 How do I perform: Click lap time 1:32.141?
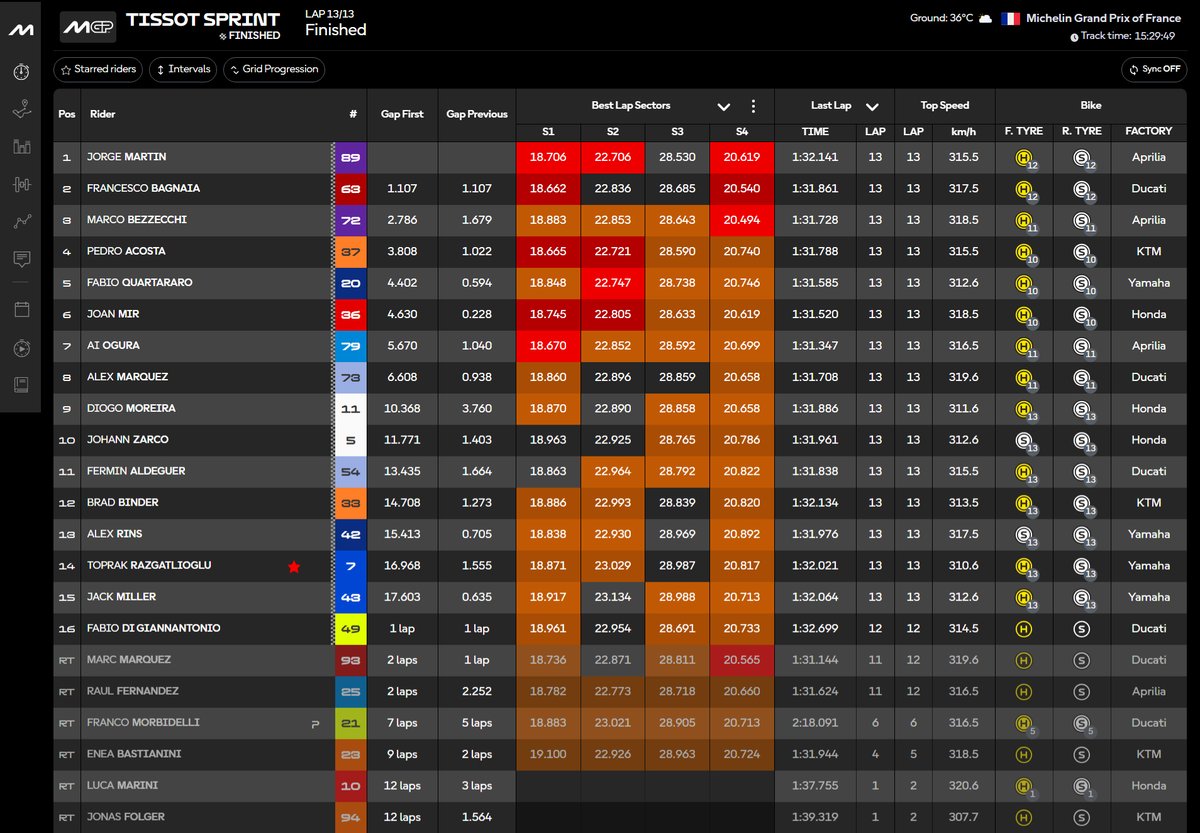815,158
